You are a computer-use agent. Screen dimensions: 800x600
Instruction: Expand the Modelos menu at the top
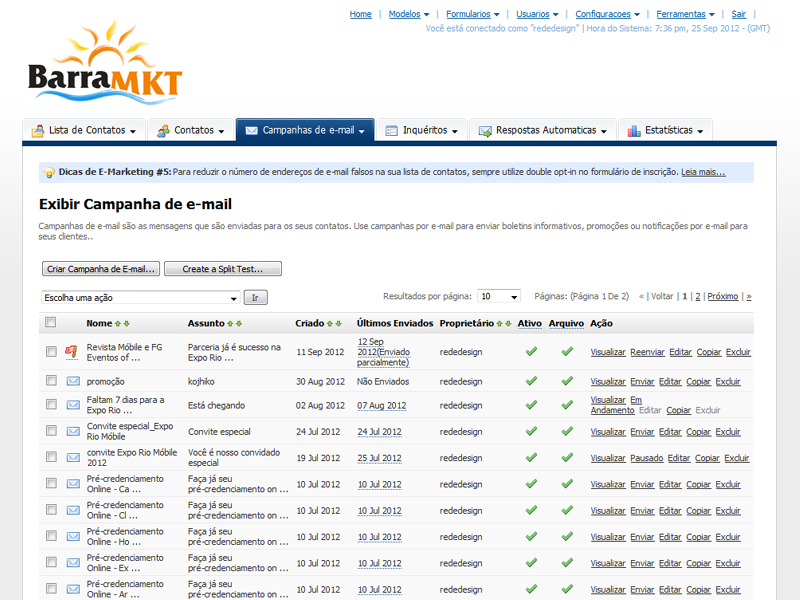coord(409,14)
